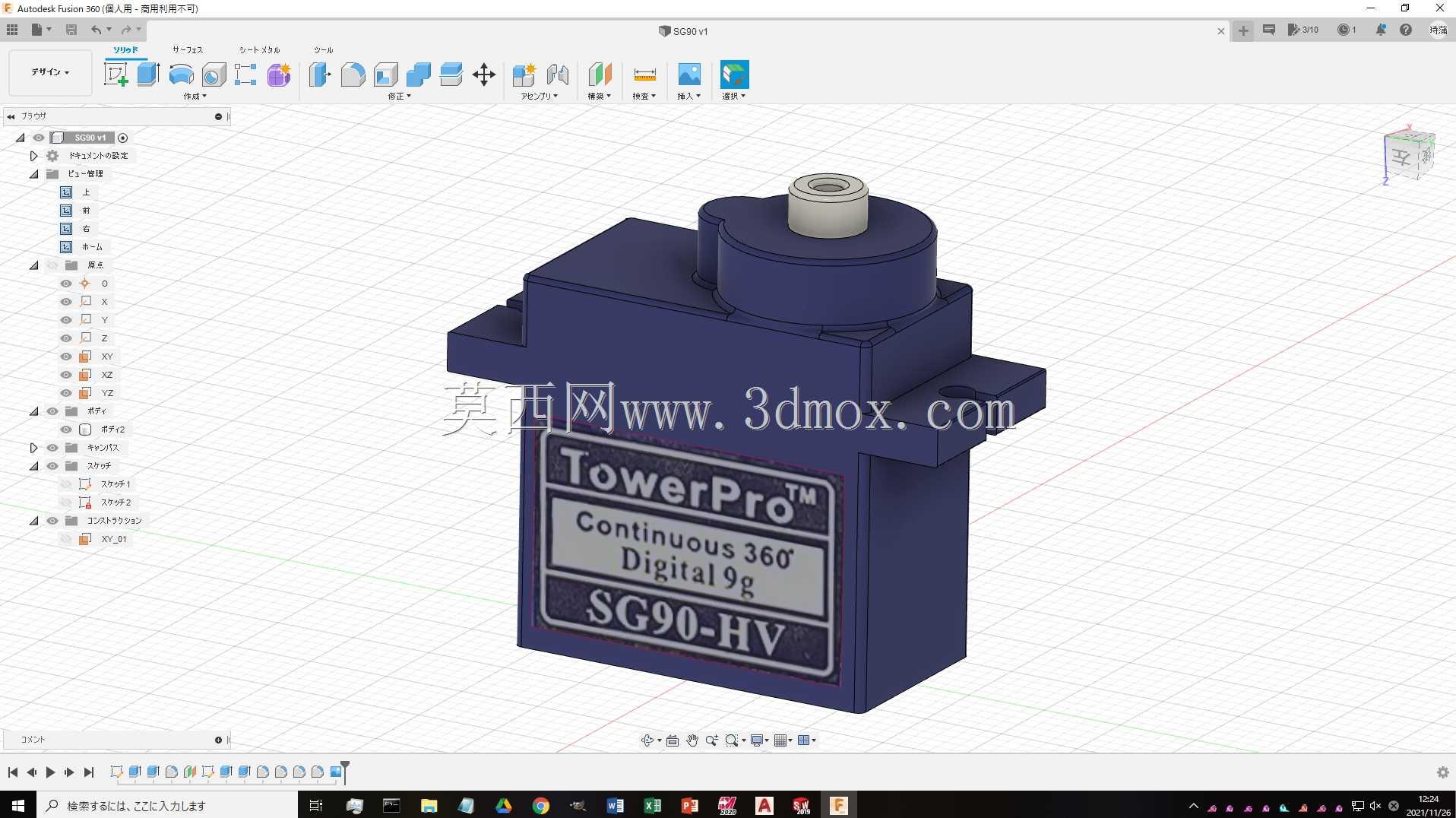Show the hidden スケッチ1 sketch
Viewport: 1456px width, 818px height.
[x=66, y=484]
